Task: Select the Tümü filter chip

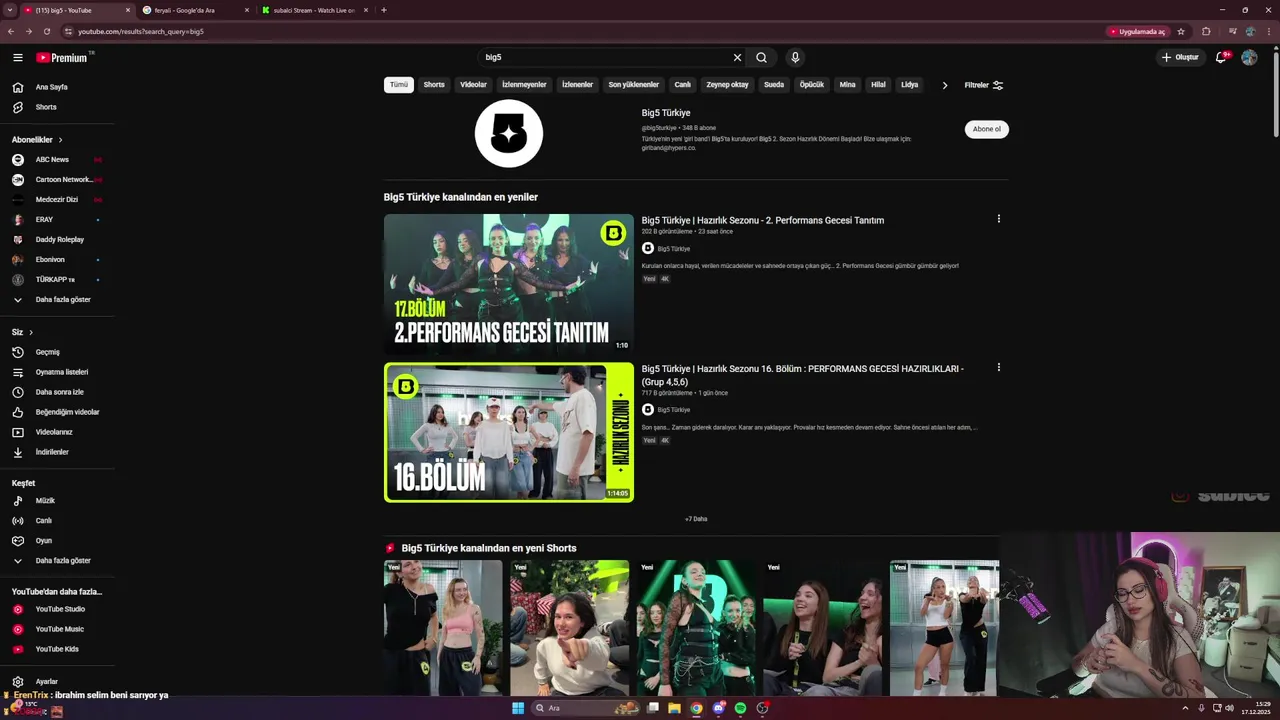Action: point(399,85)
